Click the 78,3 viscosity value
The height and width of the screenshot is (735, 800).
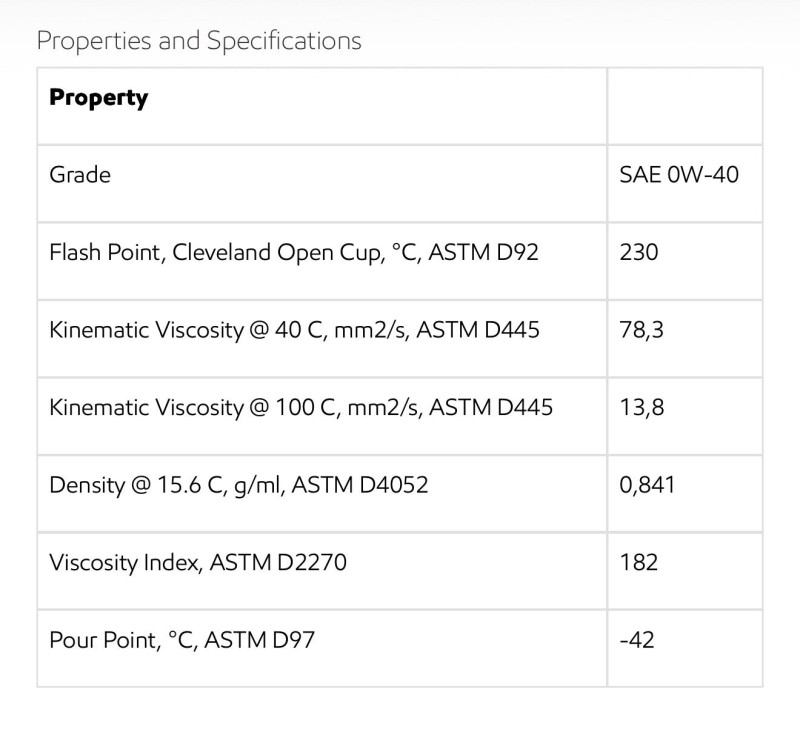click(641, 329)
